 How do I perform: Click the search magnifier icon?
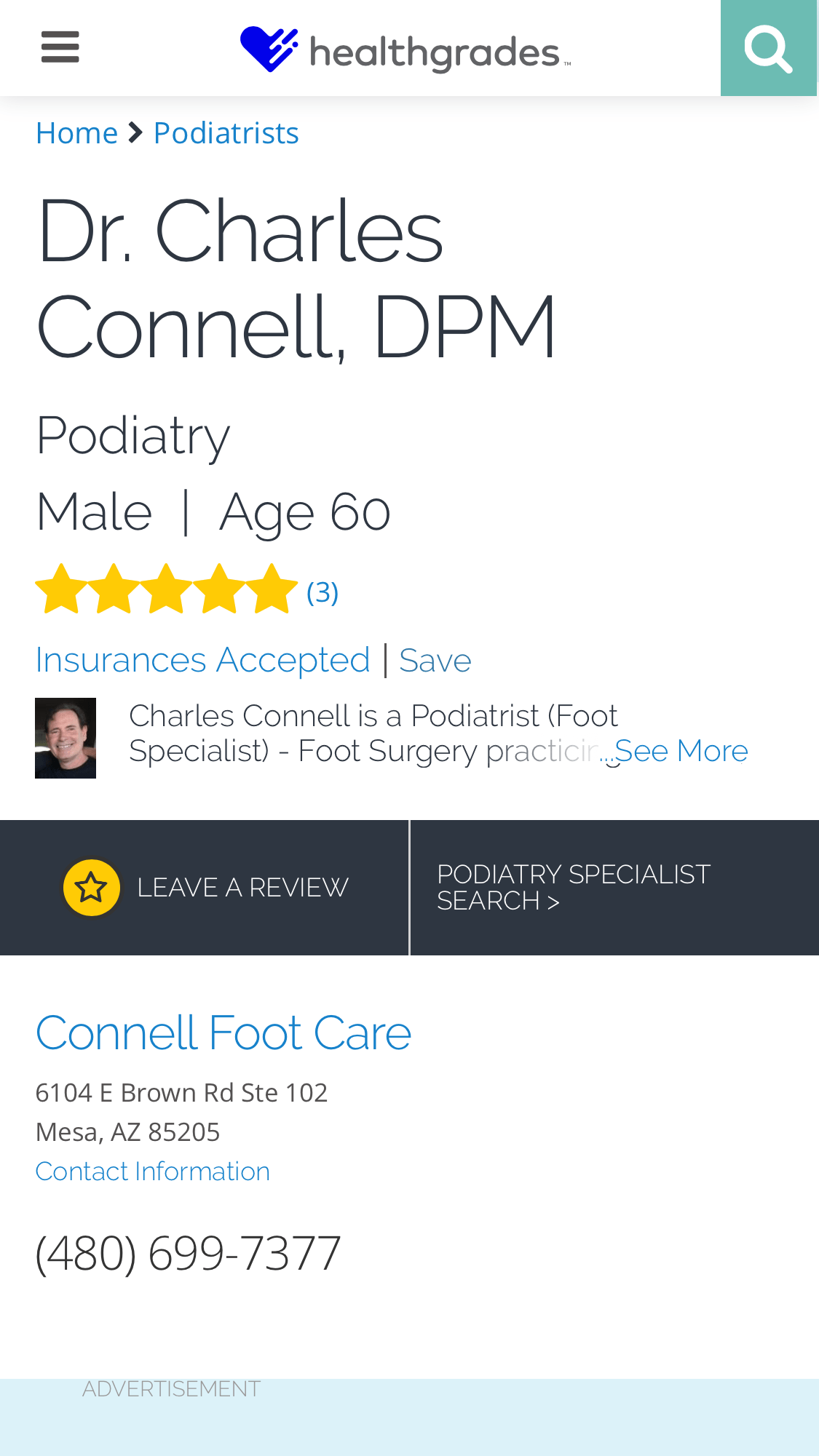click(x=768, y=48)
